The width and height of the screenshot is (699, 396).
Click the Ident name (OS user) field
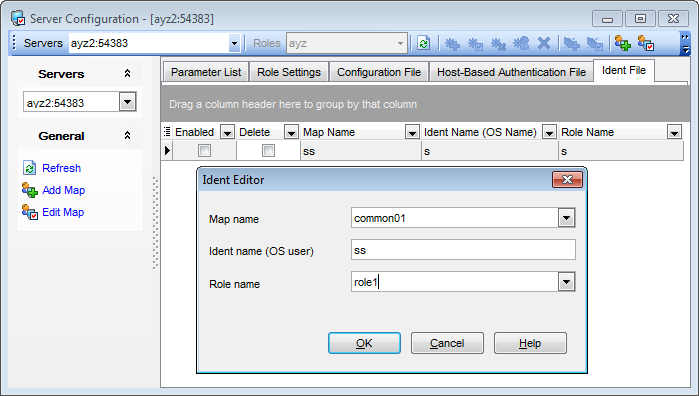(463, 250)
